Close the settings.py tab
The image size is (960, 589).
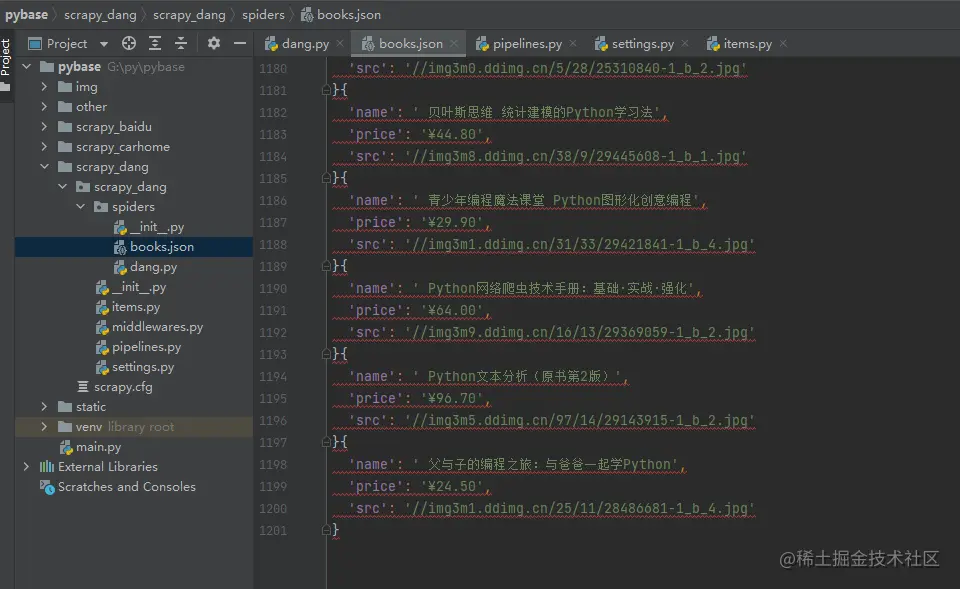684,43
